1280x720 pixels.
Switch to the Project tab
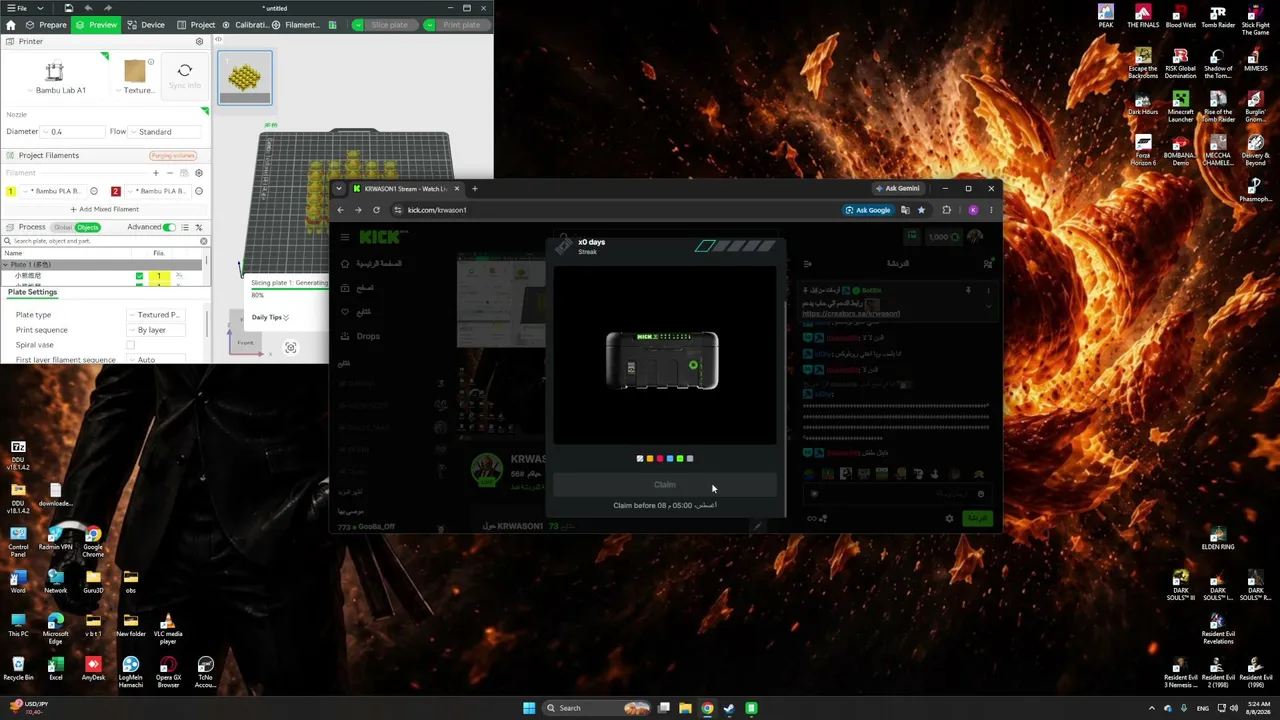196,25
